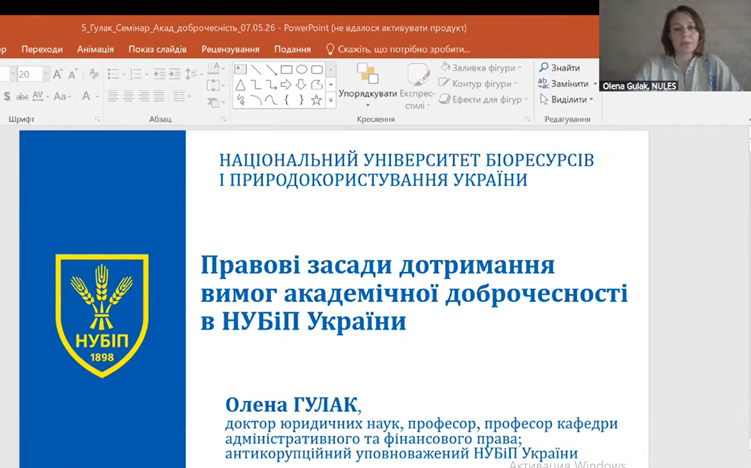Click the Знайти button
751x468 pixels.
559,68
